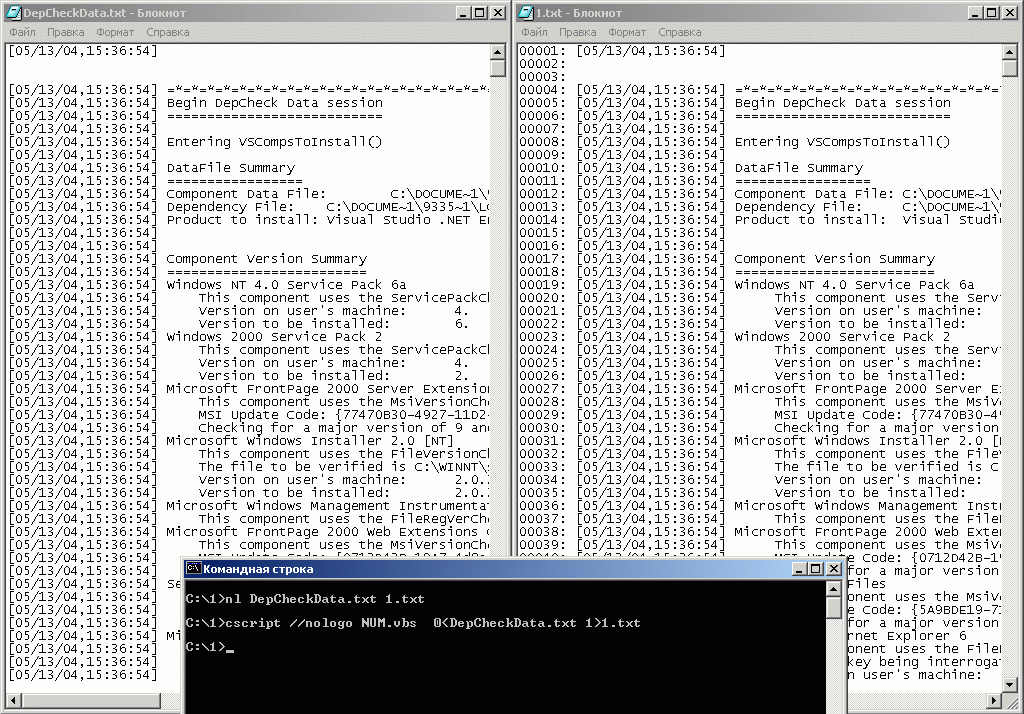Click scroll-up arrow in Командная строка window
Image resolution: width=1024 pixels, height=714 pixels.
click(833, 589)
